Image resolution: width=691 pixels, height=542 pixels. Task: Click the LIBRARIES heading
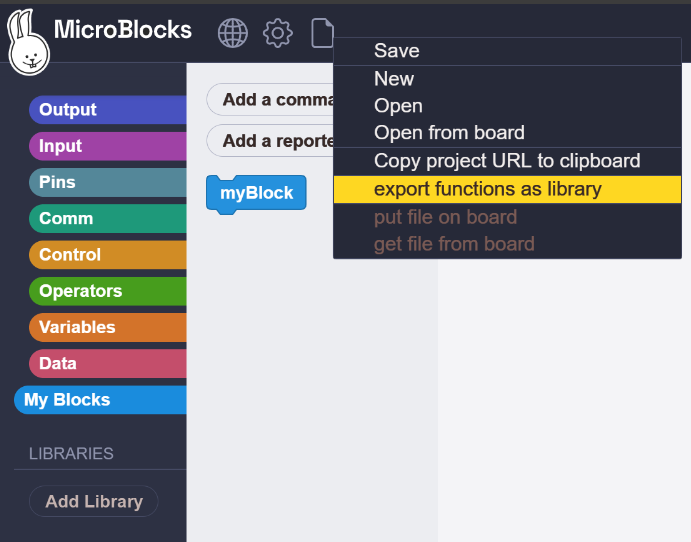(71, 453)
